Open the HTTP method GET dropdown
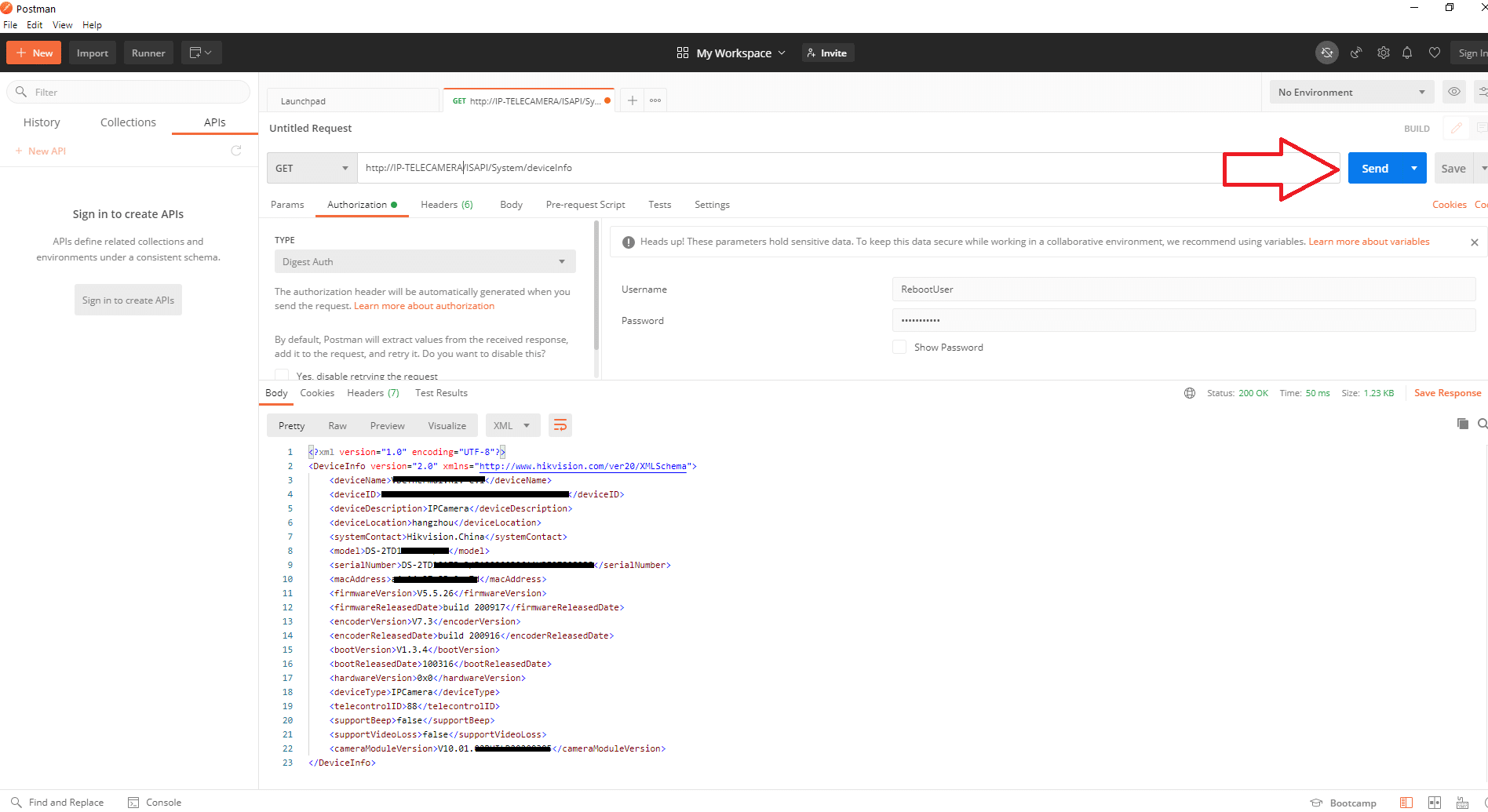This screenshot has width=1488, height=812. (x=312, y=168)
